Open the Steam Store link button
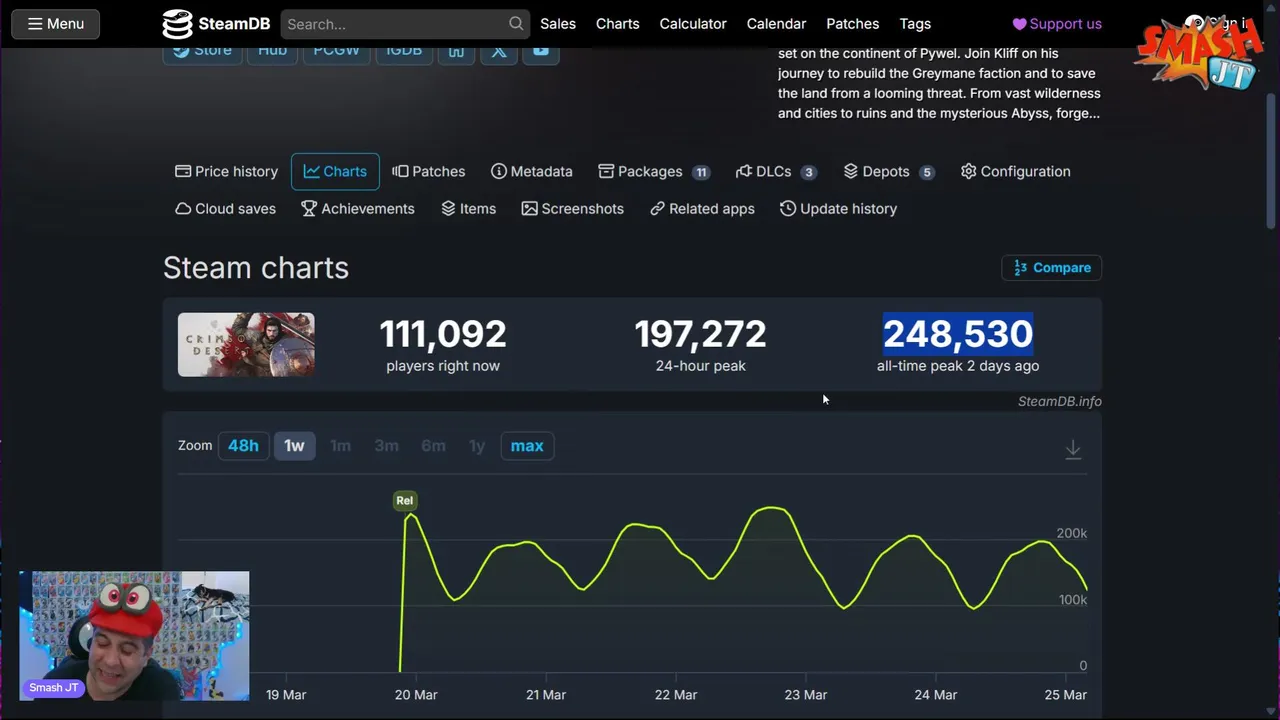Screen dimensions: 1280x720 pyautogui.click(x=202, y=52)
